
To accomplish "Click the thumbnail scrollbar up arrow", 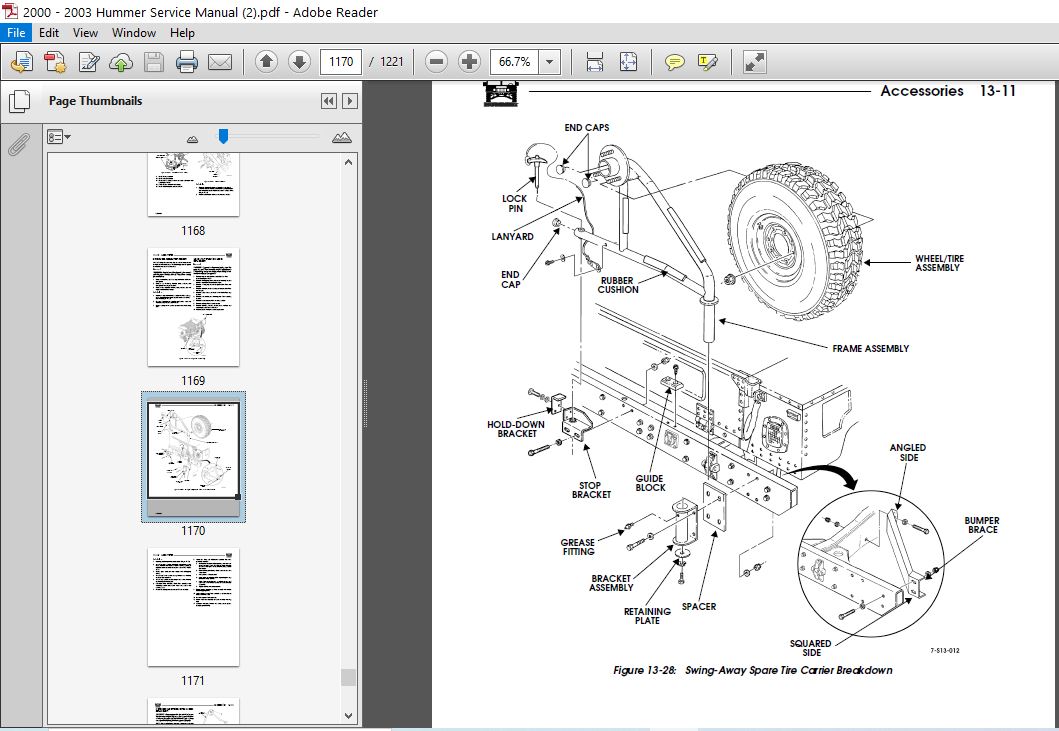I will pos(348,162).
